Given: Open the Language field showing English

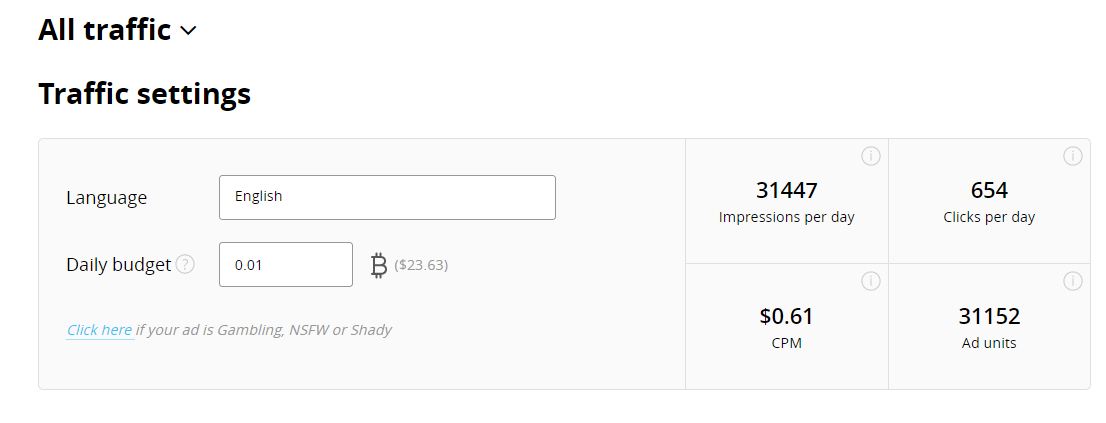Looking at the screenshot, I should click(x=387, y=197).
